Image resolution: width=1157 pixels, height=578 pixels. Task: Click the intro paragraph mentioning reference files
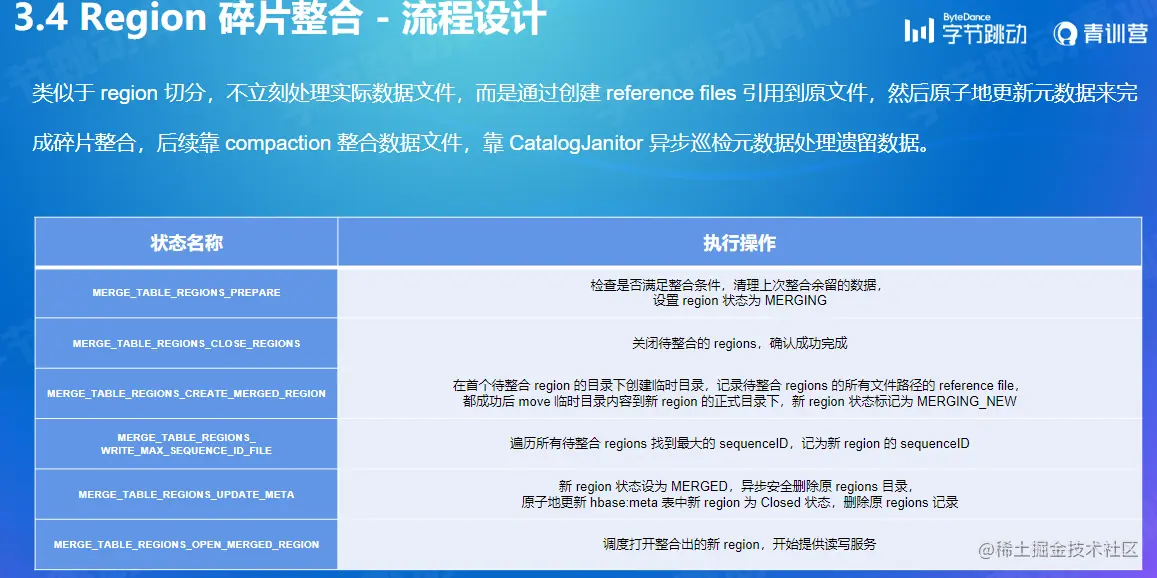(x=584, y=94)
